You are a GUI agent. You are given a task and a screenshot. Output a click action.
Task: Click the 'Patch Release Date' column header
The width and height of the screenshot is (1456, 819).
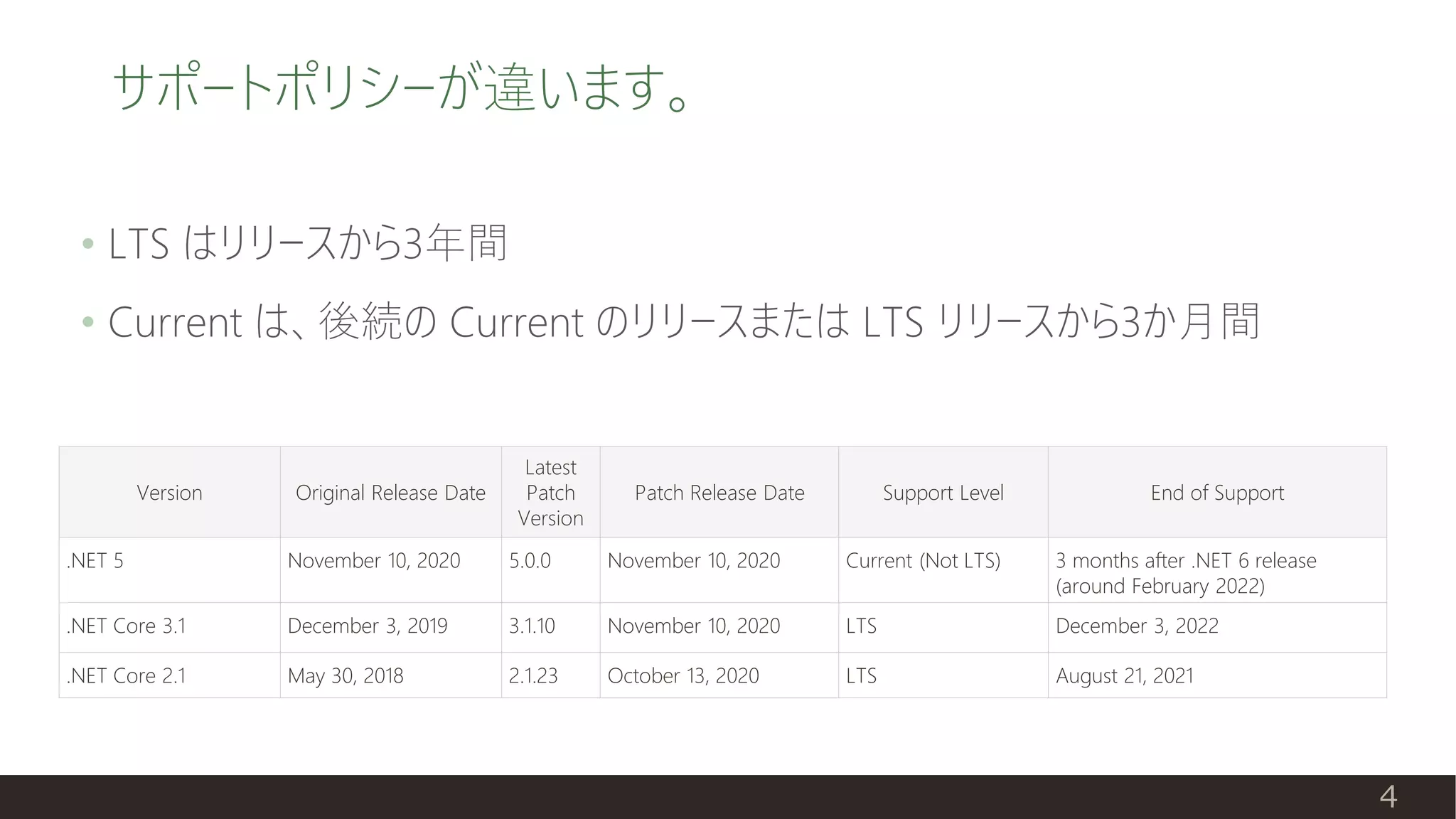pos(719,492)
